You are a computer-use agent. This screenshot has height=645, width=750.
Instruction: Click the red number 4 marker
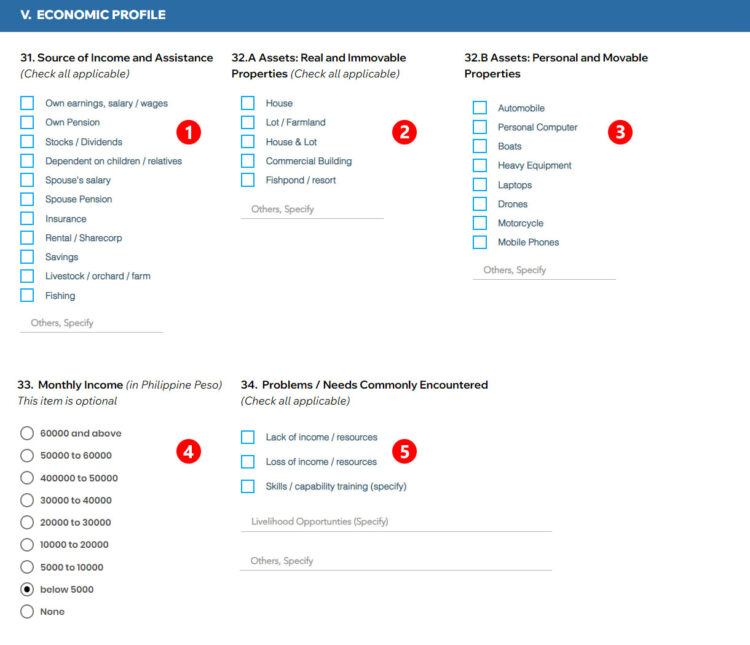(188, 452)
